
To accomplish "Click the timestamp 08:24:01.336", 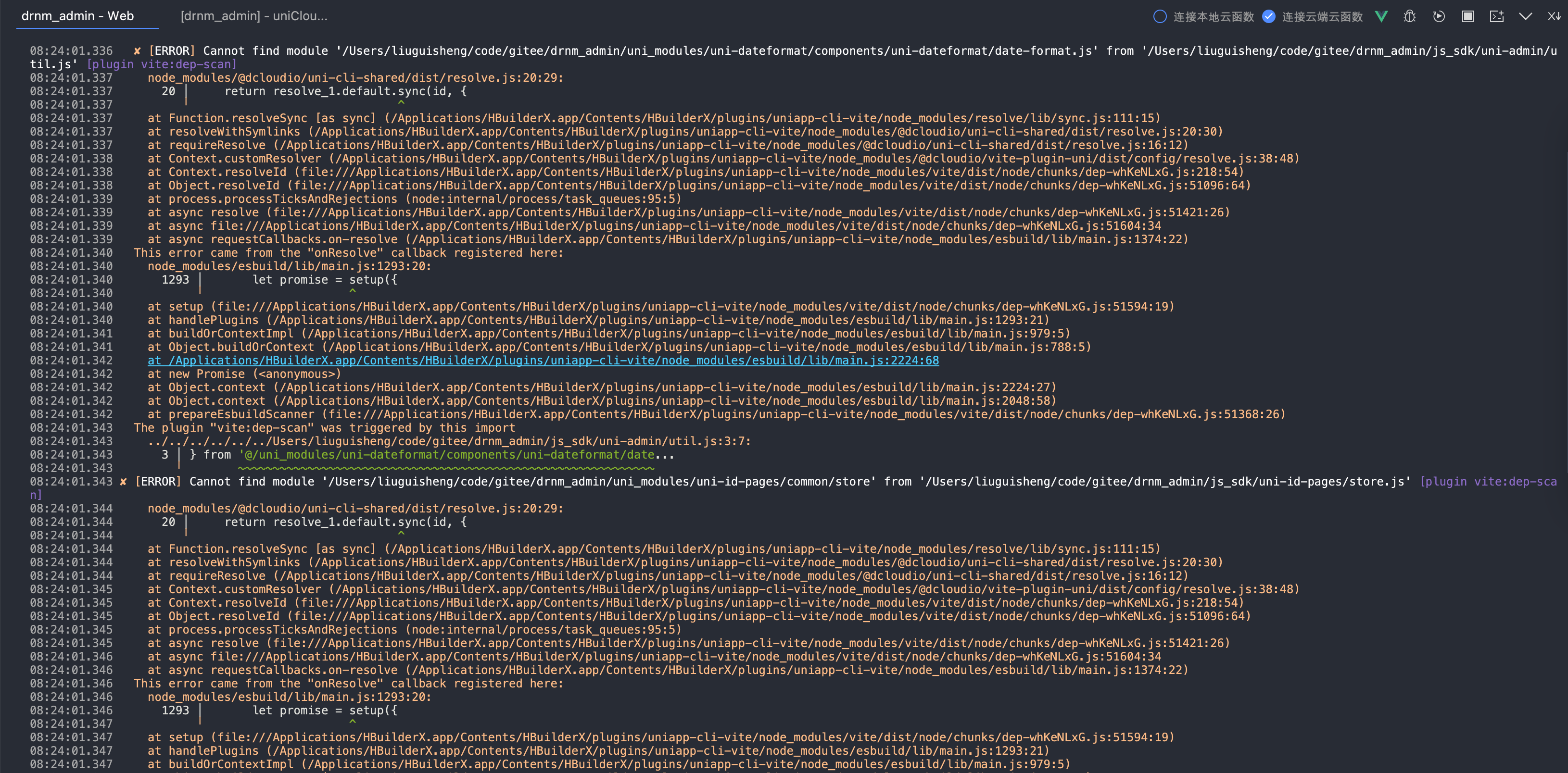I will pyautogui.click(x=71, y=51).
